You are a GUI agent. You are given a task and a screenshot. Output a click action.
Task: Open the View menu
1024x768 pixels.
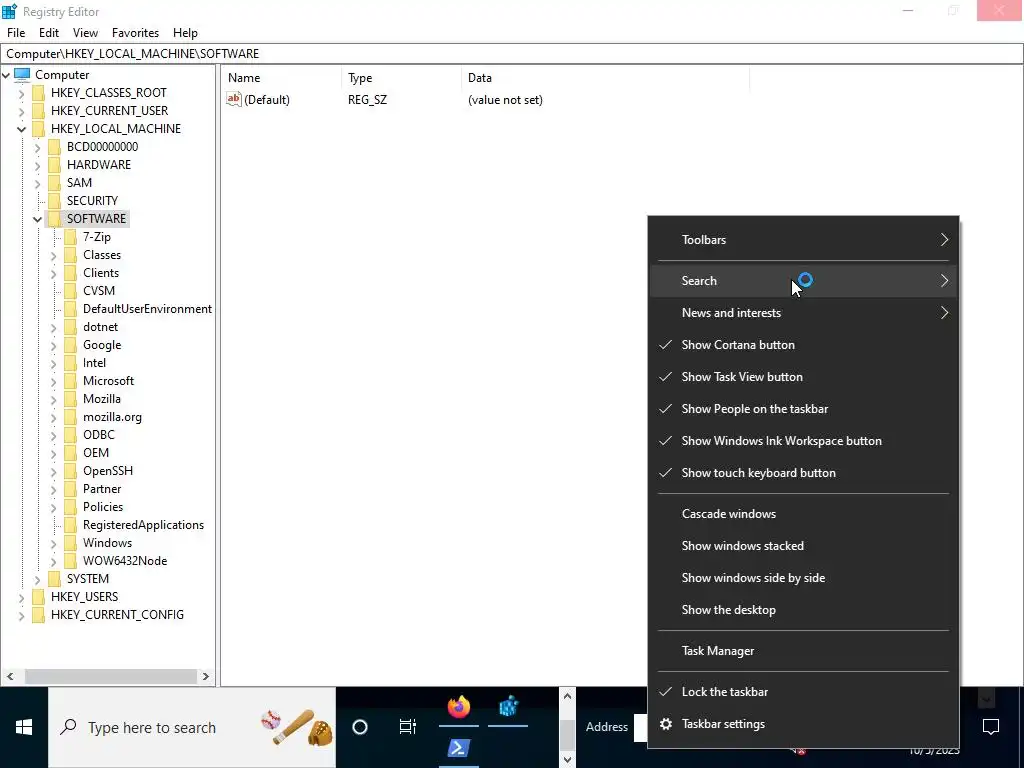[86, 33]
